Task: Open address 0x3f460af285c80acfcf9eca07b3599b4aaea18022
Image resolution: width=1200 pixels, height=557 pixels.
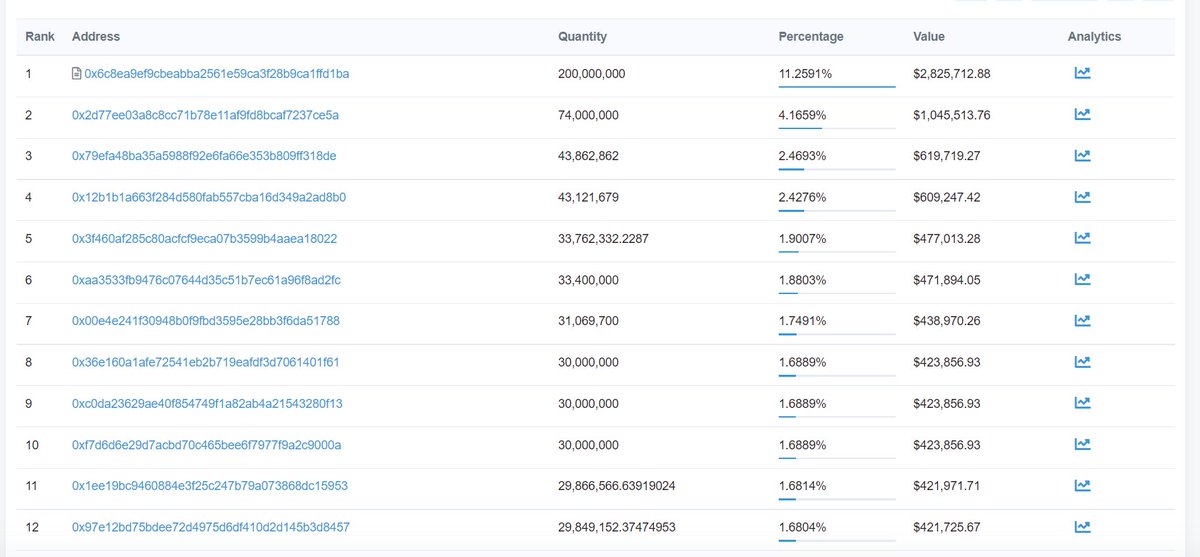Action: click(204, 239)
